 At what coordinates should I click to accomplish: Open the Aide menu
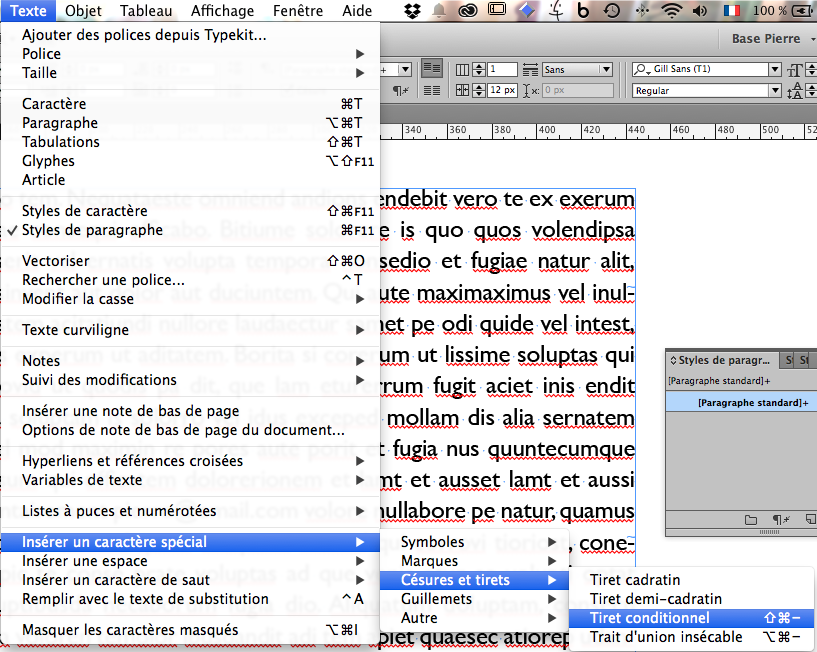[357, 10]
